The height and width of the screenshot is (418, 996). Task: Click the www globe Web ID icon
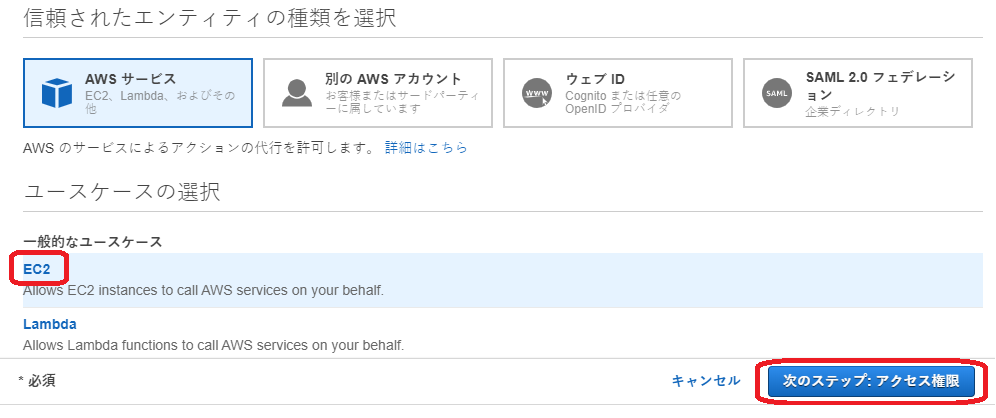[537, 93]
